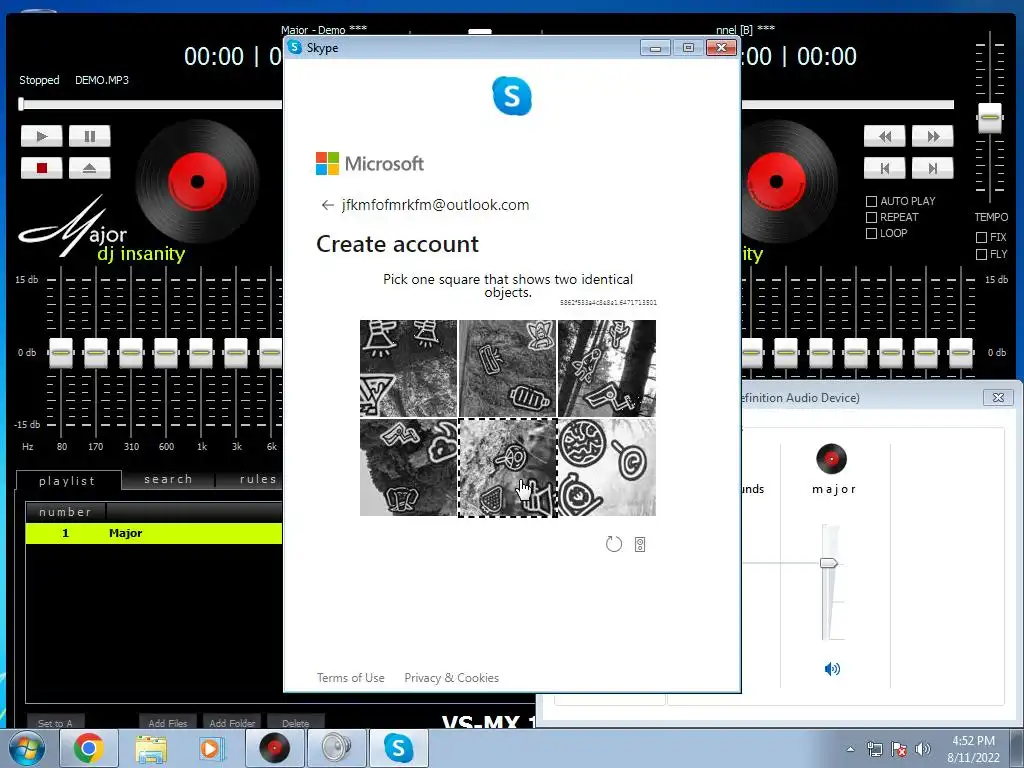Viewport: 1024px width, 768px height.
Task: Enable the REPEAT checkbox
Action: pyautogui.click(x=871, y=217)
